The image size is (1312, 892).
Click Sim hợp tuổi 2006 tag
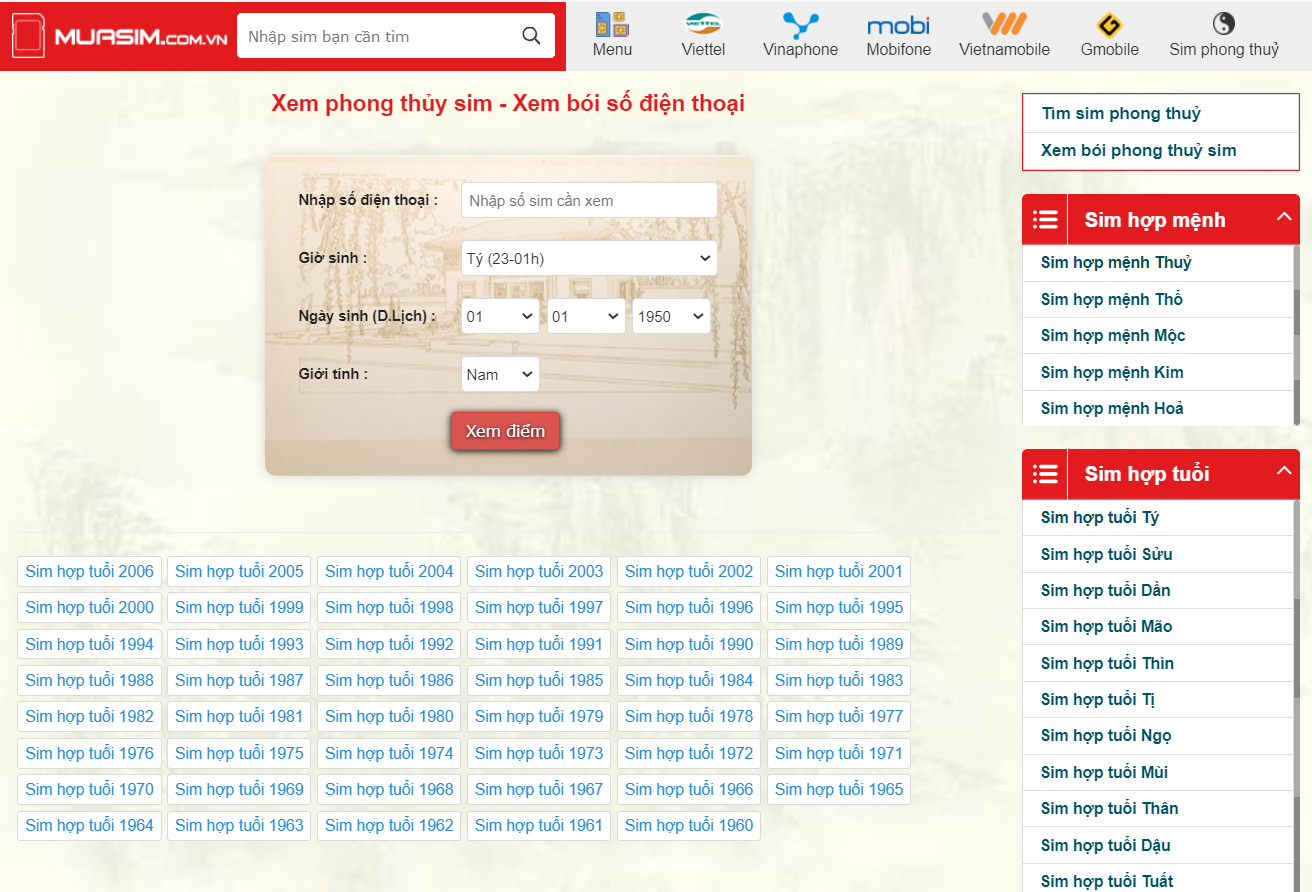pos(90,571)
